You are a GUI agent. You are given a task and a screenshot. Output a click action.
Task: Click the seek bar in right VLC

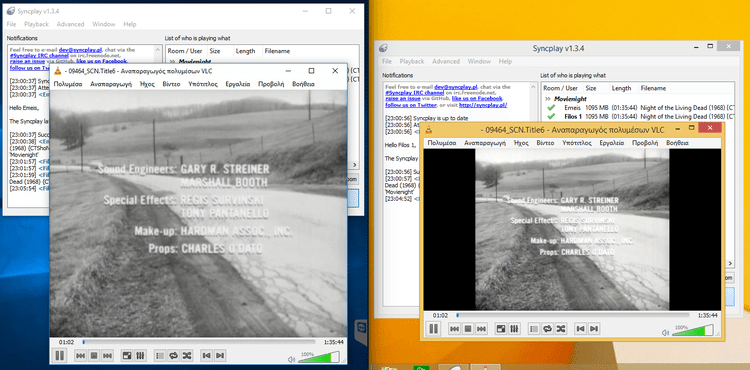tap(573, 315)
